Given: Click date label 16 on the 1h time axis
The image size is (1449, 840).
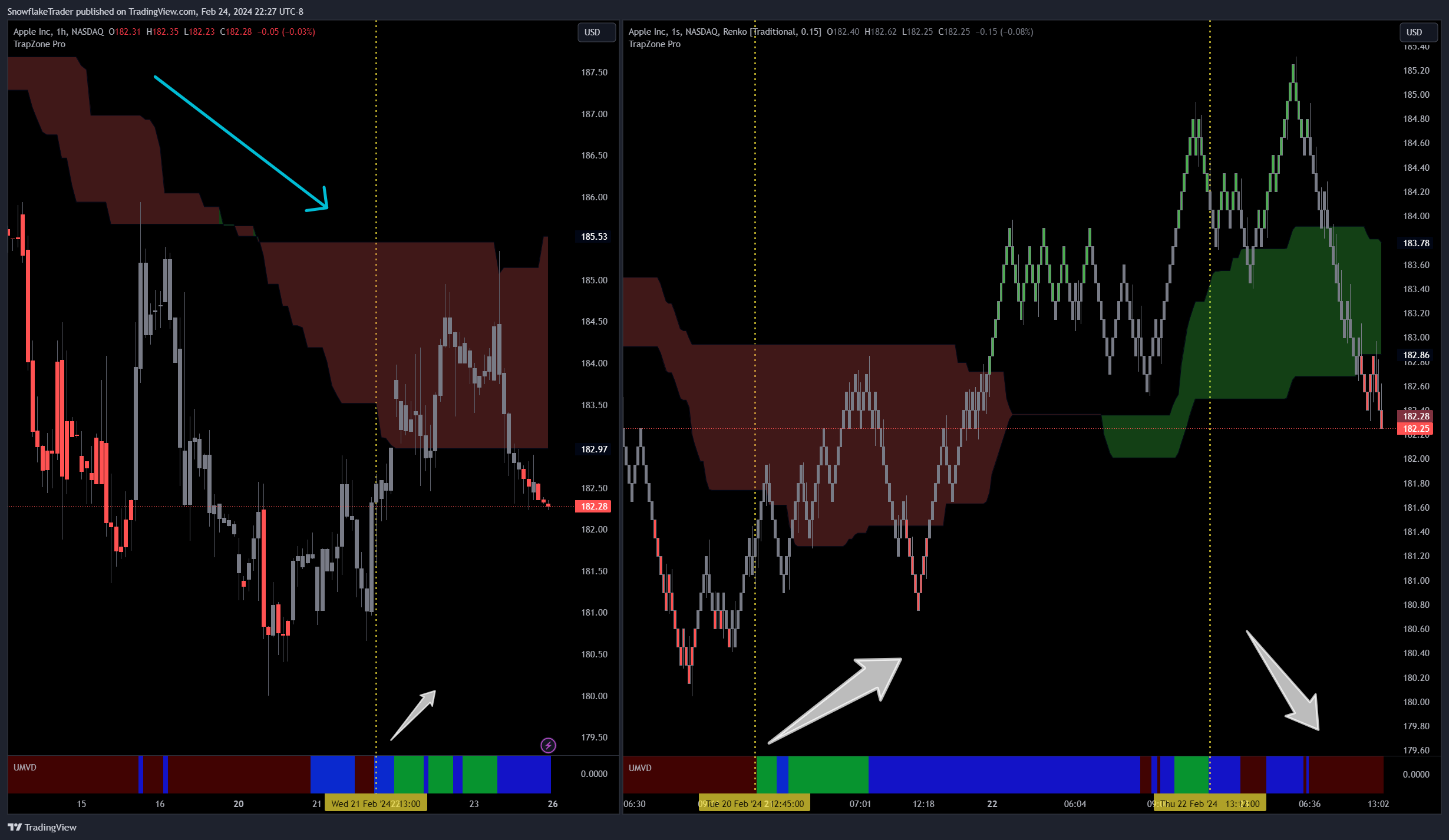Looking at the screenshot, I should 160,803.
